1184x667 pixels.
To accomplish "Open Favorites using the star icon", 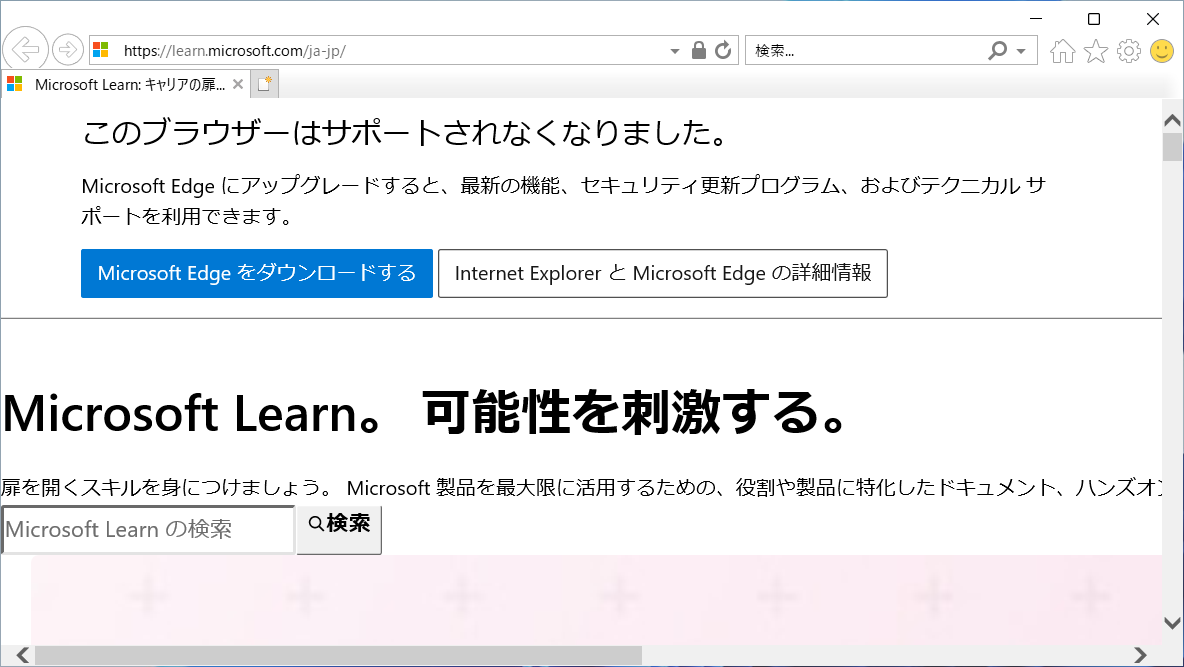I will (x=1095, y=50).
